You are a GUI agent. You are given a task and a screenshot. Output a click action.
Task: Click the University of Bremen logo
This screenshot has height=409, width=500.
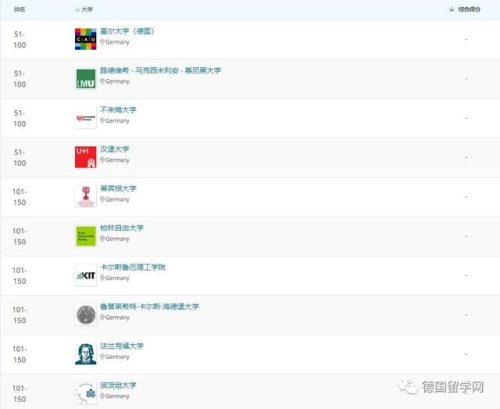click(x=86, y=118)
